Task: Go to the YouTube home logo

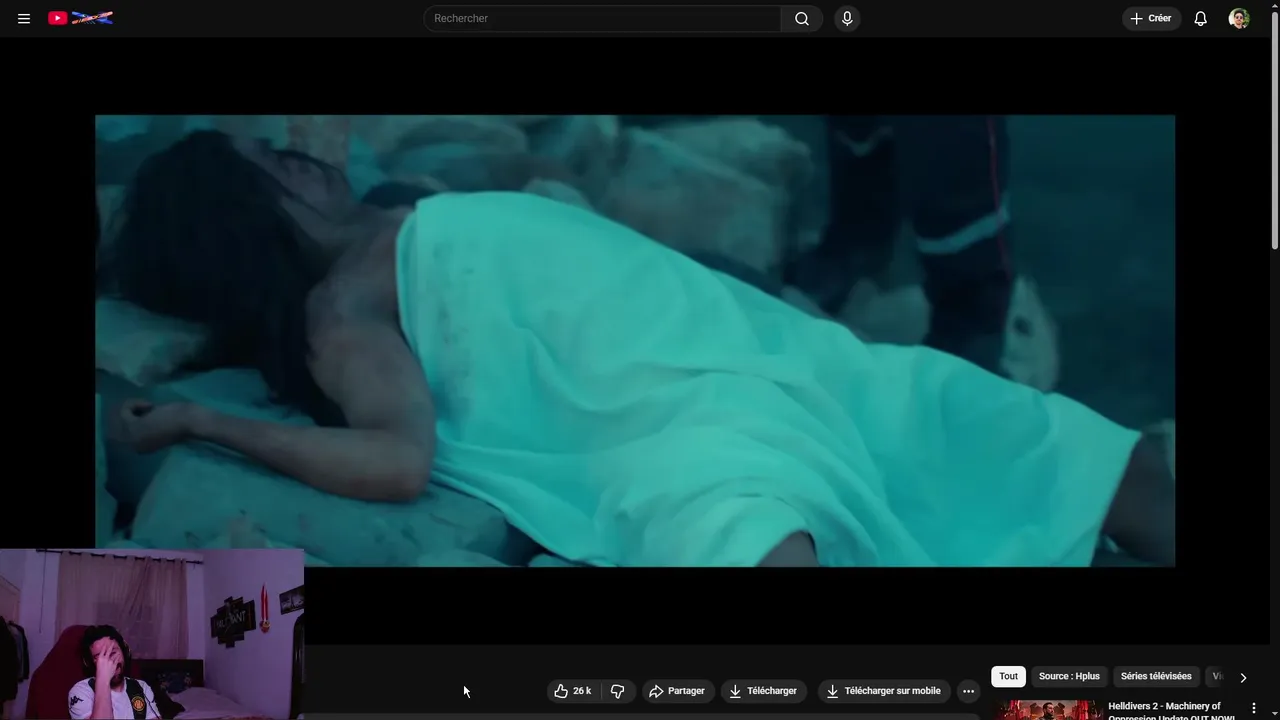Action: [80, 18]
